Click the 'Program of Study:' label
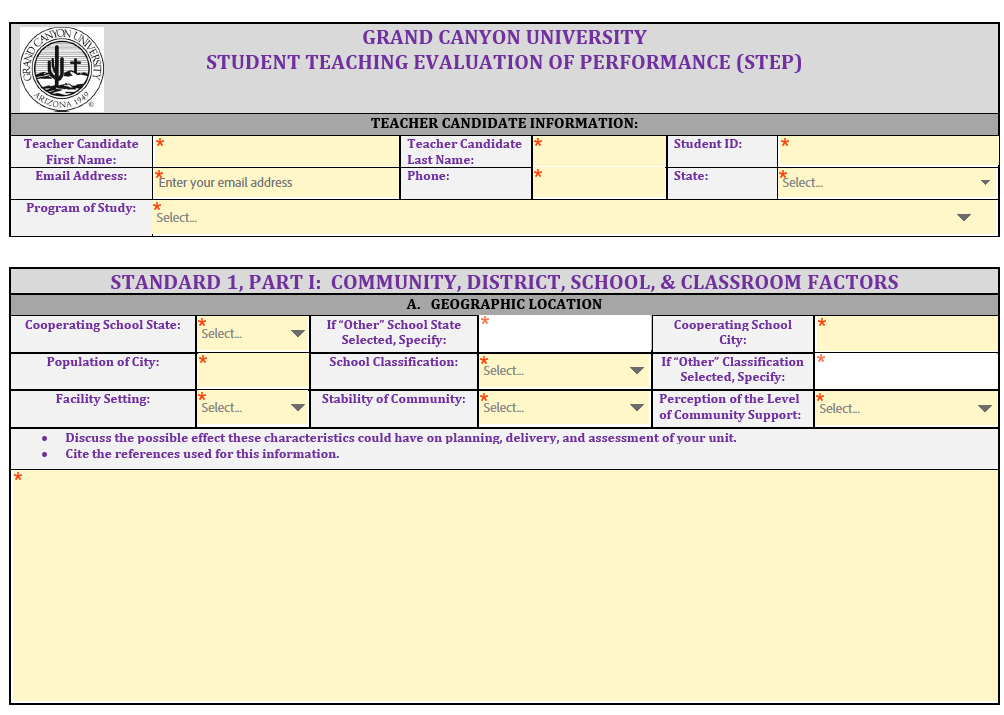Image resolution: width=1004 pixels, height=715 pixels. 81,208
